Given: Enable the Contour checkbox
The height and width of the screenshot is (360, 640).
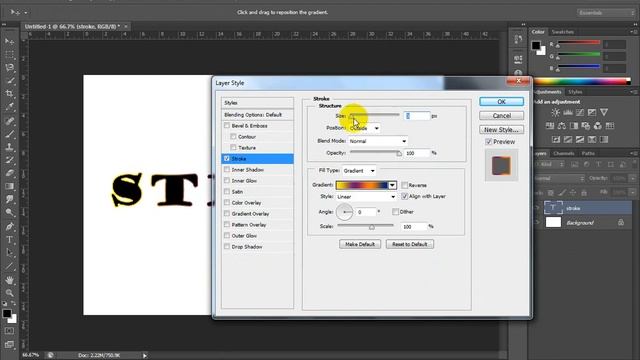Looking at the screenshot, I should click(x=233, y=136).
